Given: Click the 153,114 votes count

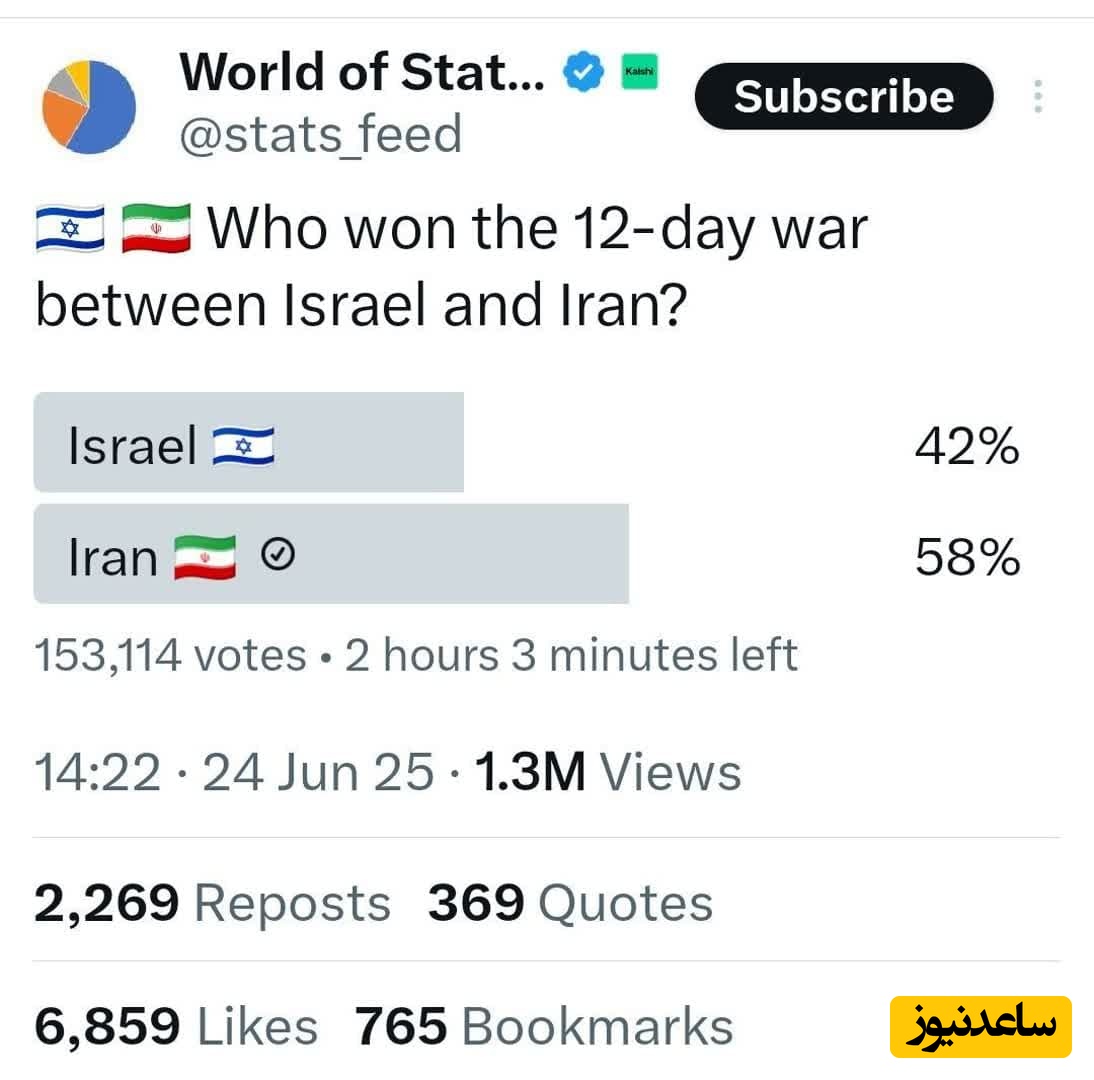Looking at the screenshot, I should pyautogui.click(x=170, y=656).
